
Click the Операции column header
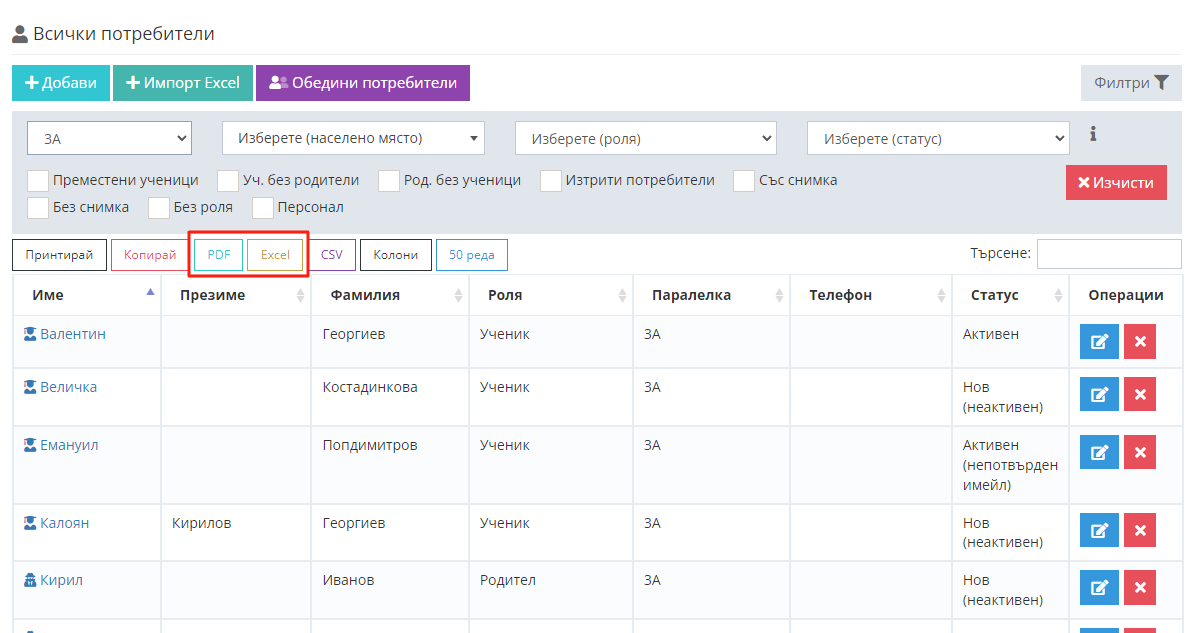click(1125, 295)
